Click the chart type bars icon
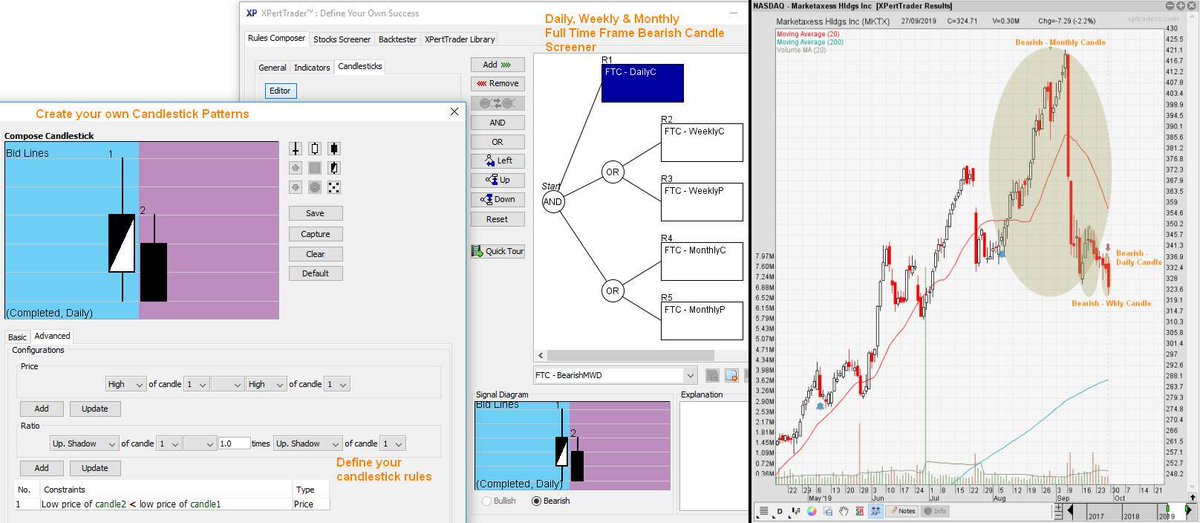 795,511
